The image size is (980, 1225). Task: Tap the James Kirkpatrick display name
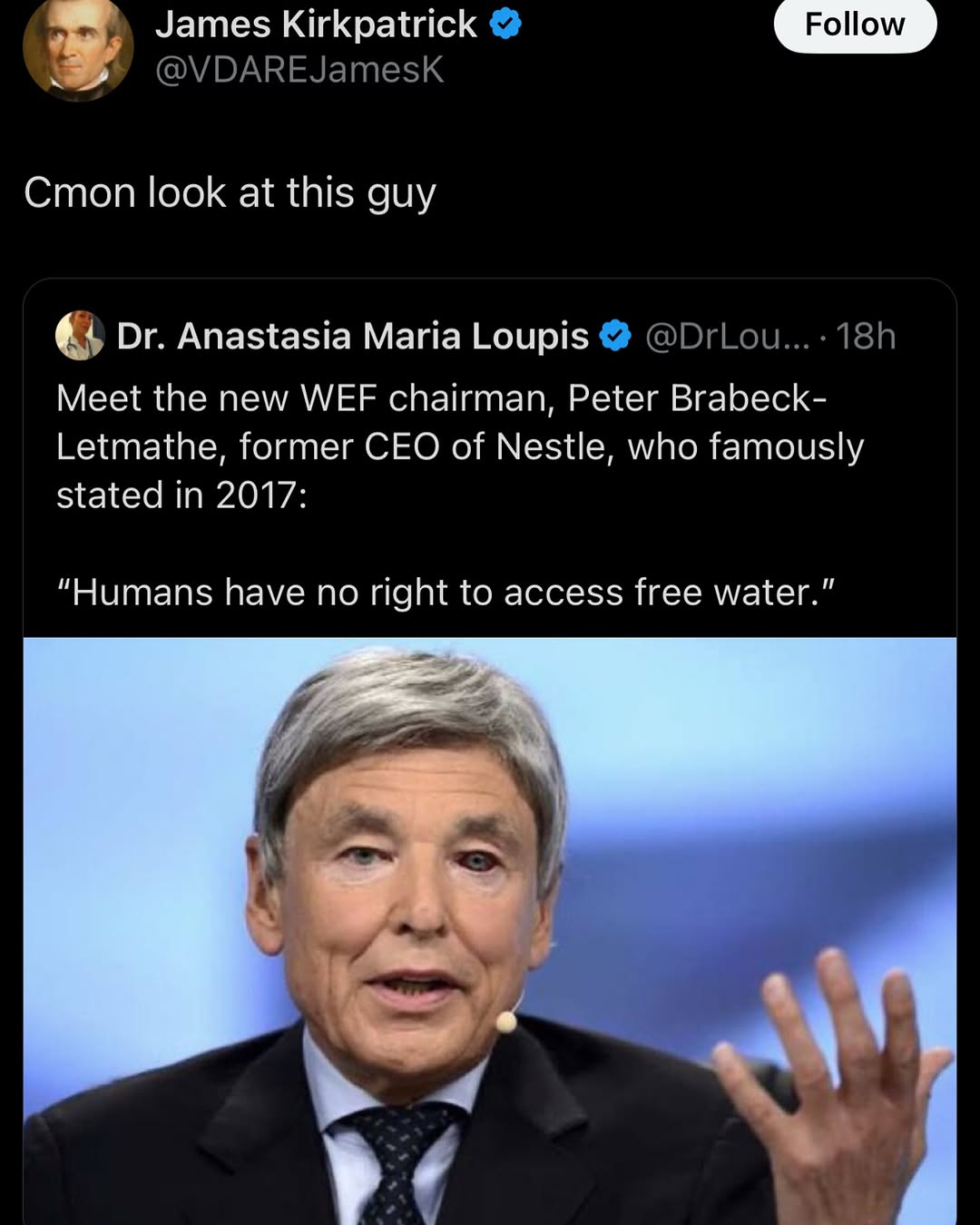pyautogui.click(x=316, y=24)
